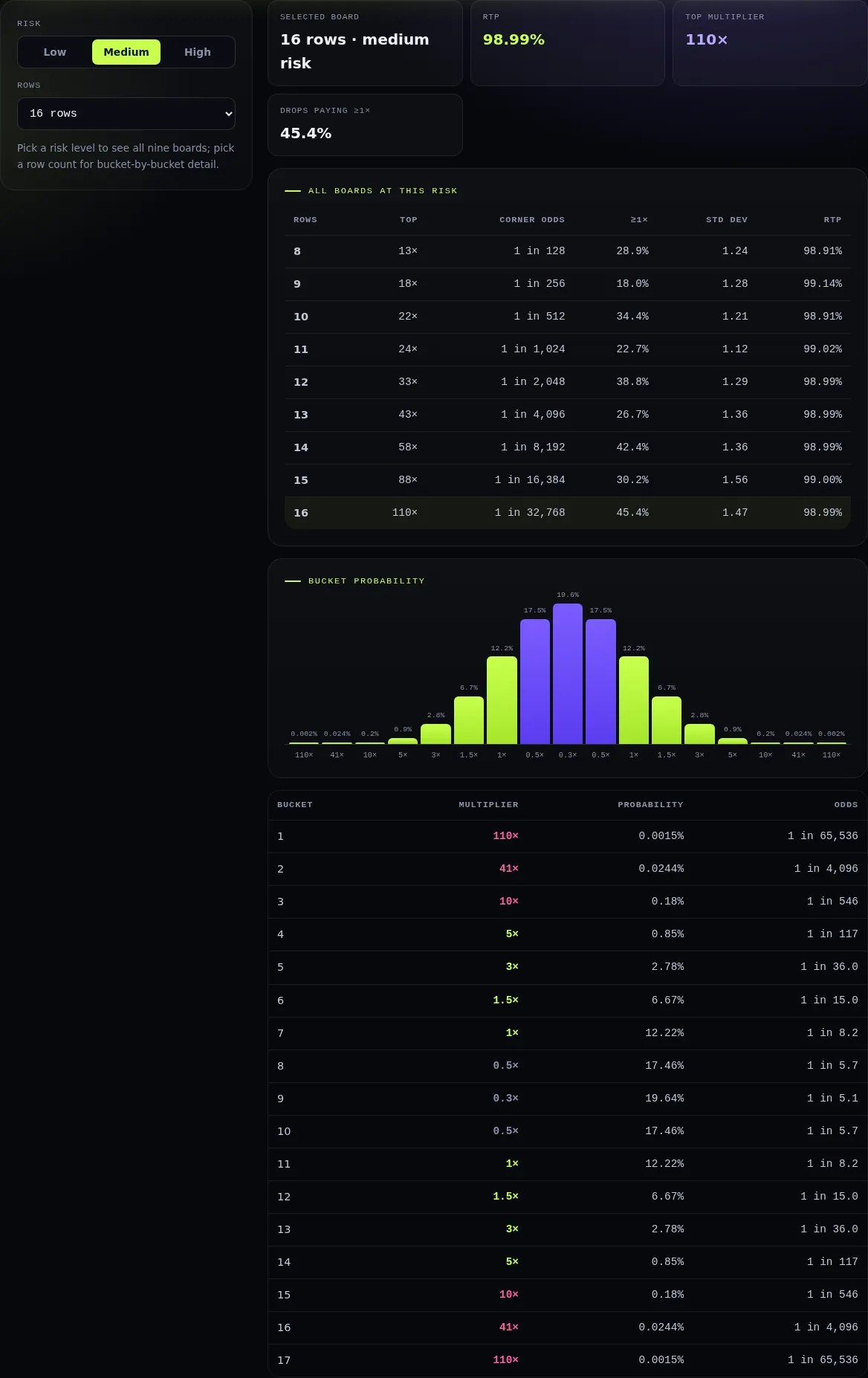This screenshot has height=1378, width=868.
Task: Click the PROBABILITY column header
Action: [650, 805]
